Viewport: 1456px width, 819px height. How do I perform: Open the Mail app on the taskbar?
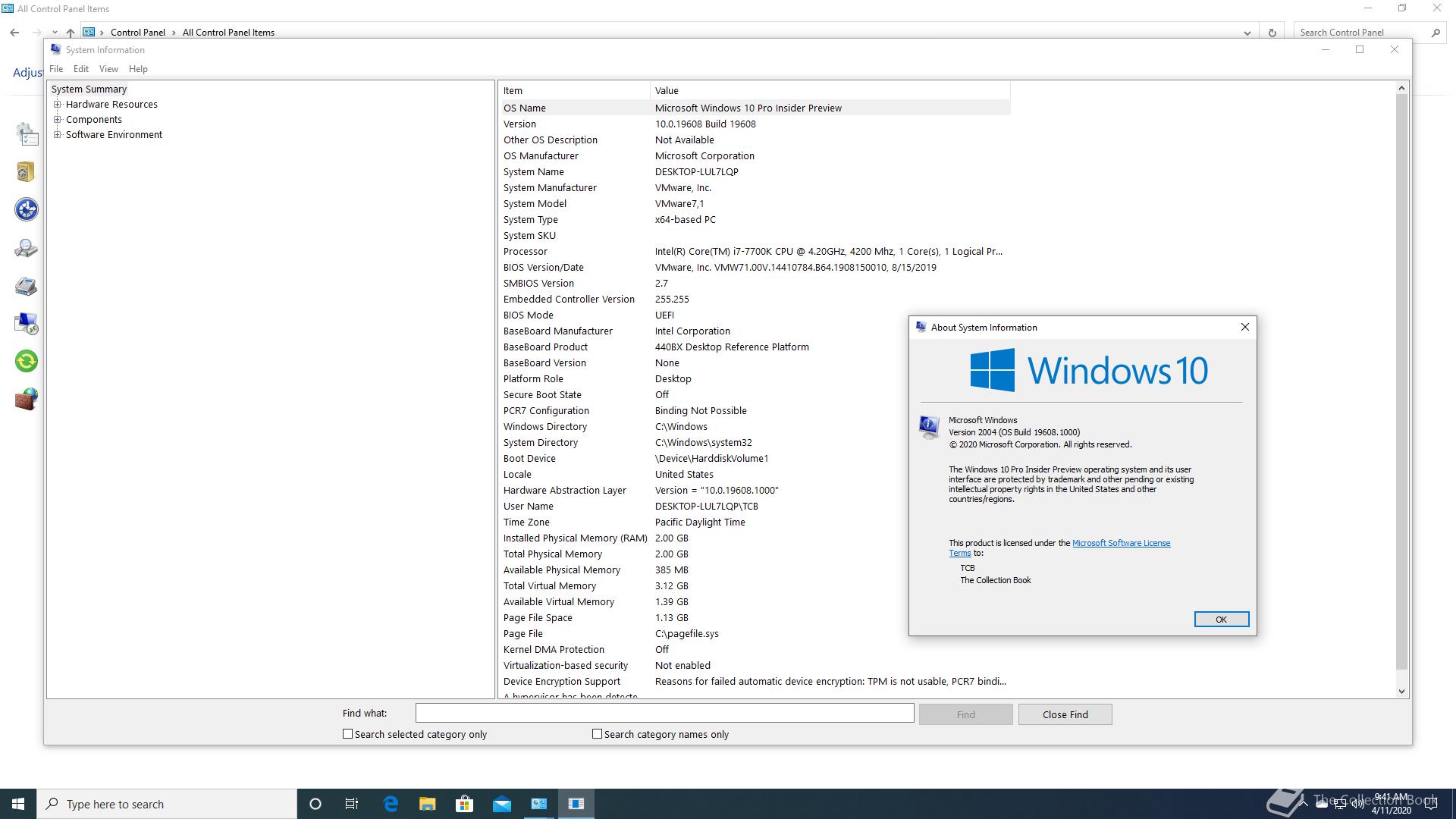pos(501,804)
